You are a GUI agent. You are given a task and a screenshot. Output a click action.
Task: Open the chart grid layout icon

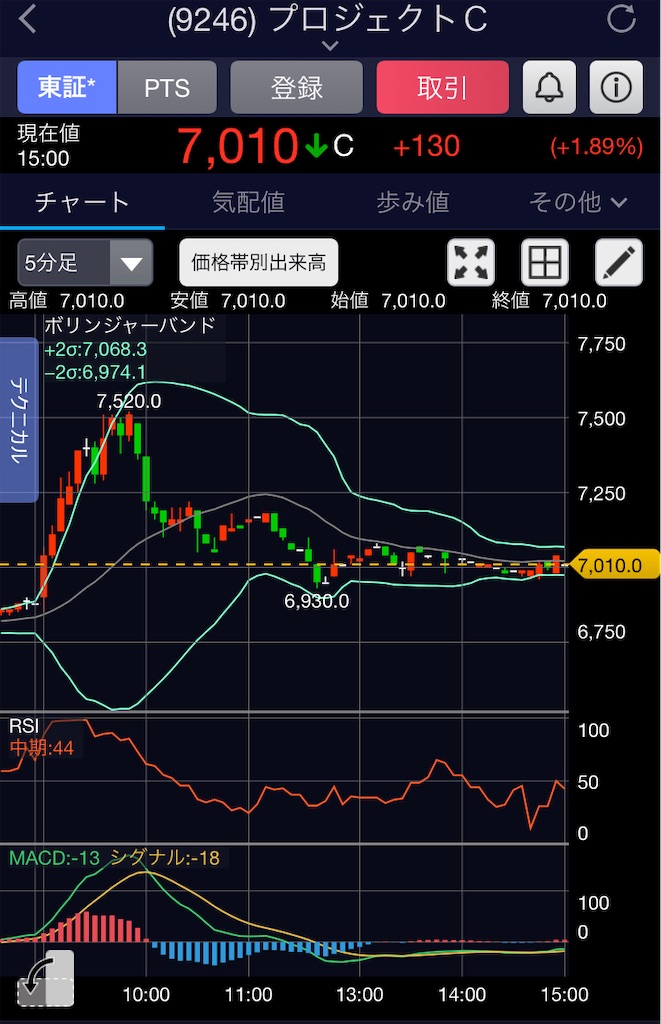click(545, 263)
